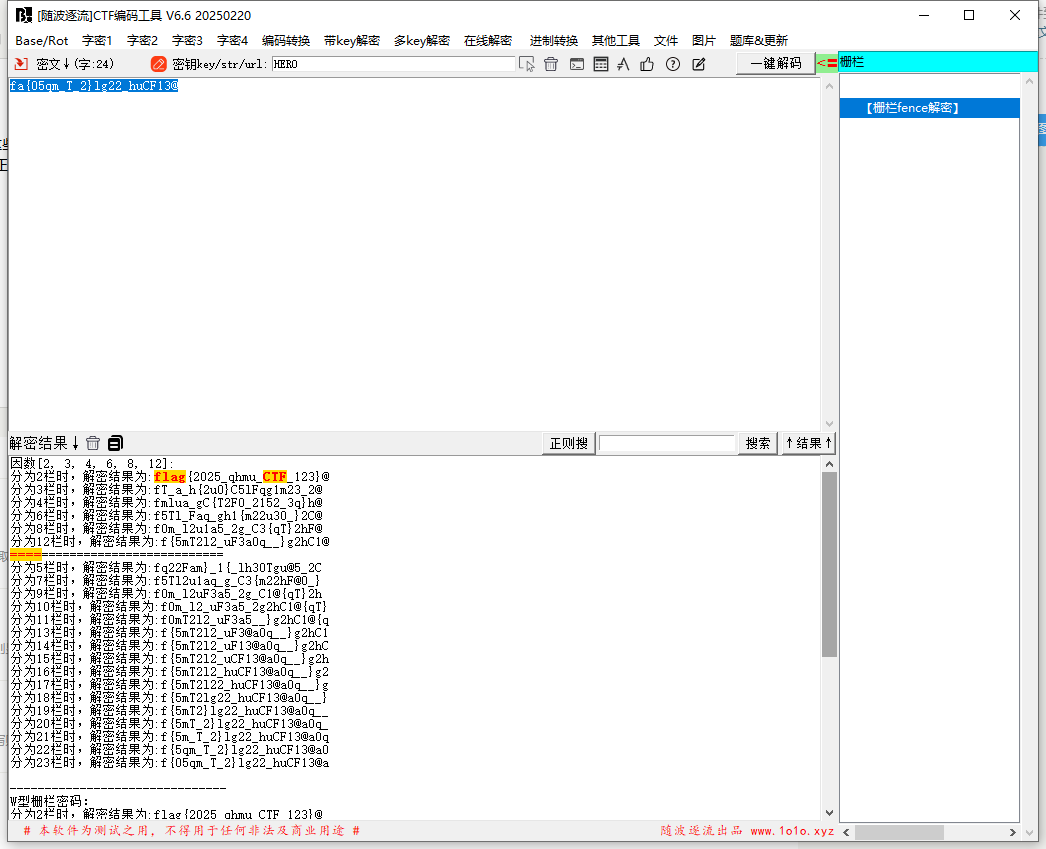1046x849 pixels.
Task: Open the 在线解密 menu
Action: [488, 41]
